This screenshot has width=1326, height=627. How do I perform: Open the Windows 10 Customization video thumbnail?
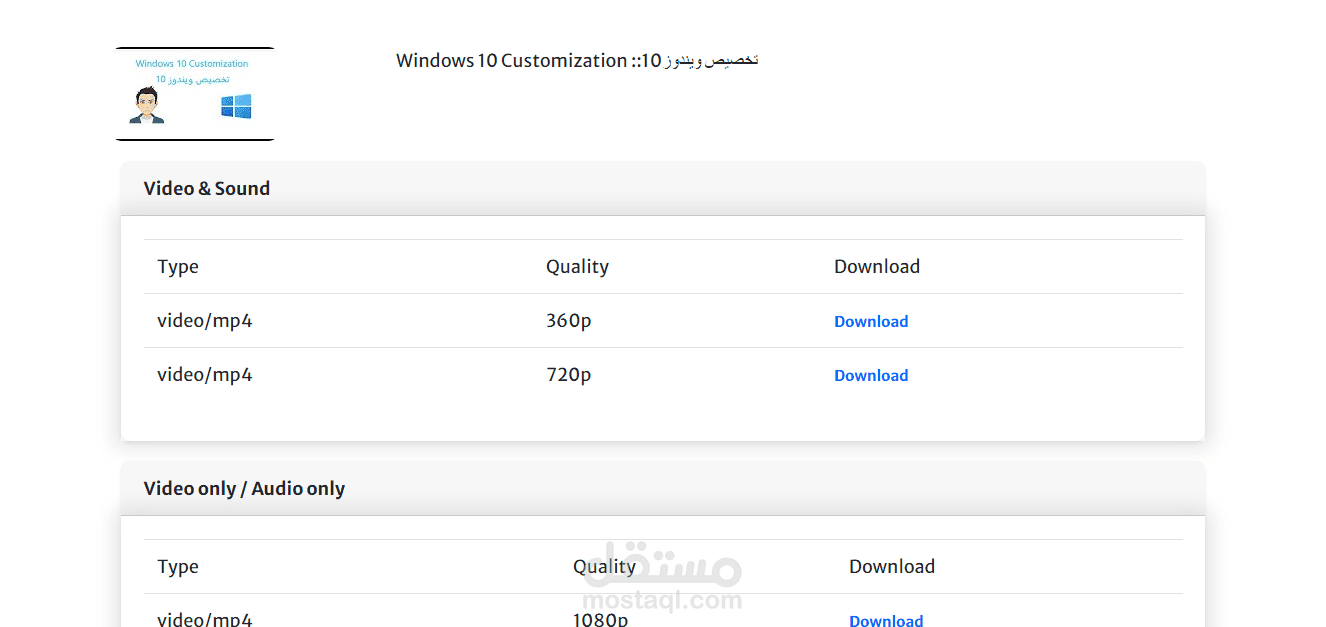[x=195, y=94]
